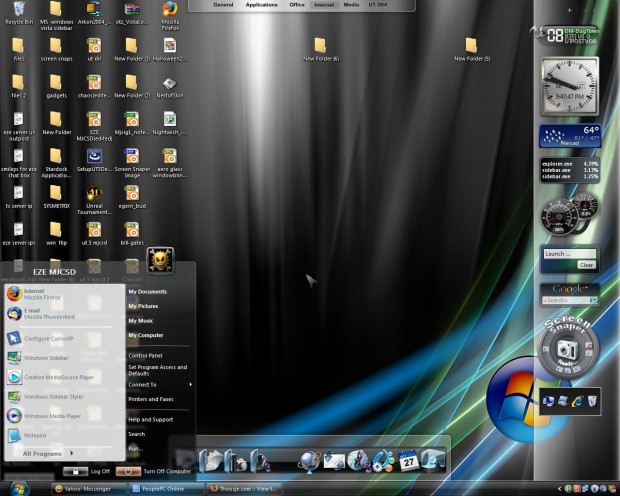Launch Mozilla Thunderbird E-mail from Start menu
The height and width of the screenshot is (496, 620).
[64, 314]
